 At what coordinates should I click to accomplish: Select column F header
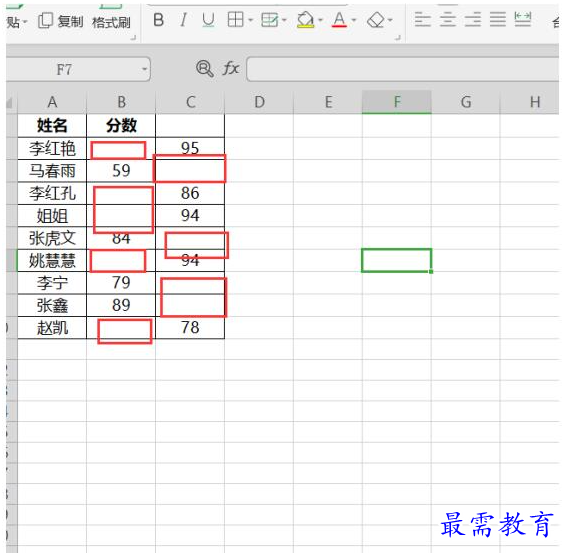pos(397,102)
